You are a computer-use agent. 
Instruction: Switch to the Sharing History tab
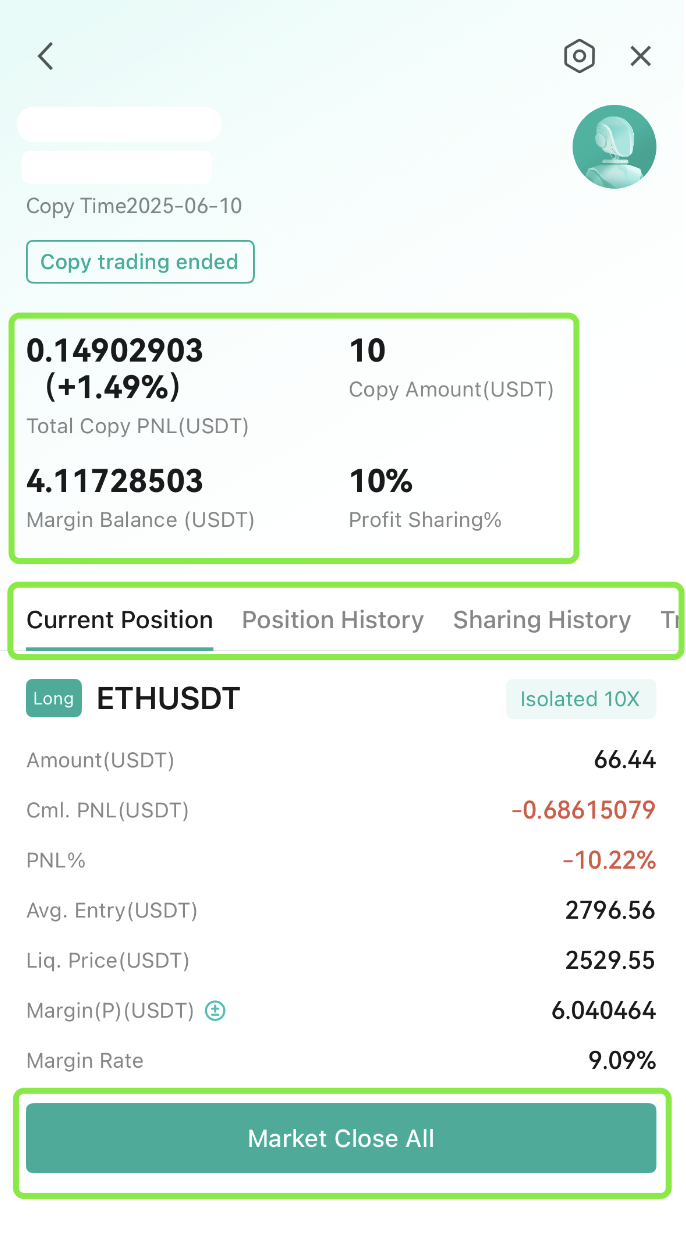(x=542, y=620)
